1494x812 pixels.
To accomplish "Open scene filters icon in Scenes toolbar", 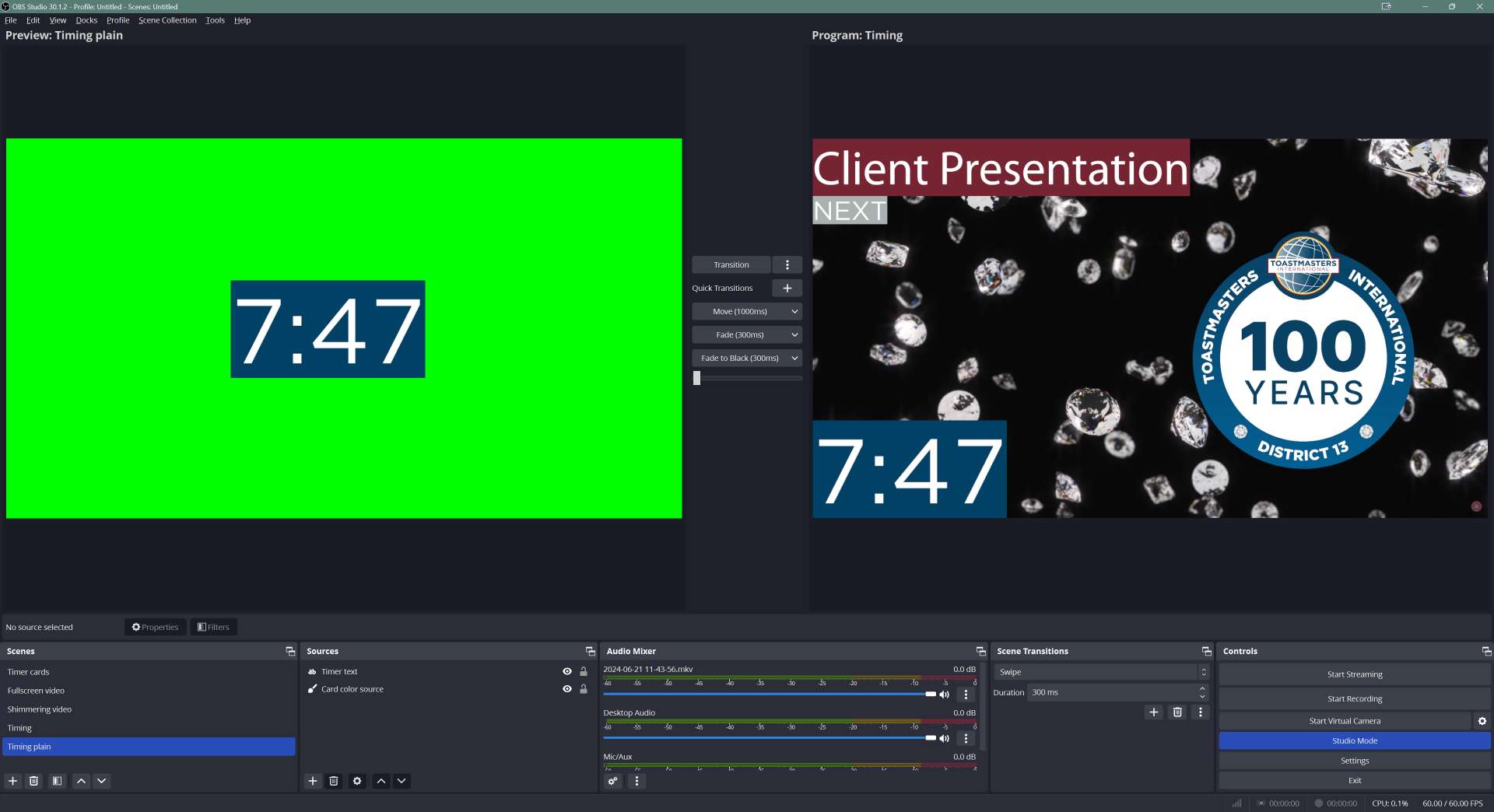I will pos(57,781).
